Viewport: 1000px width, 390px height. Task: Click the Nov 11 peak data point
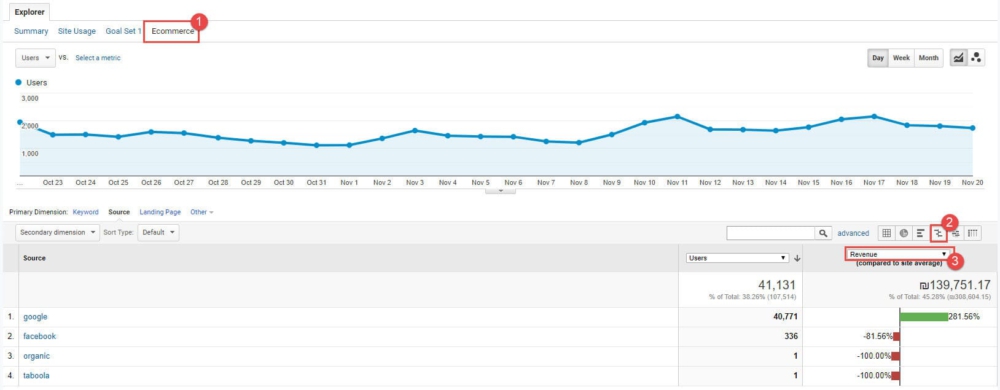[x=677, y=117]
